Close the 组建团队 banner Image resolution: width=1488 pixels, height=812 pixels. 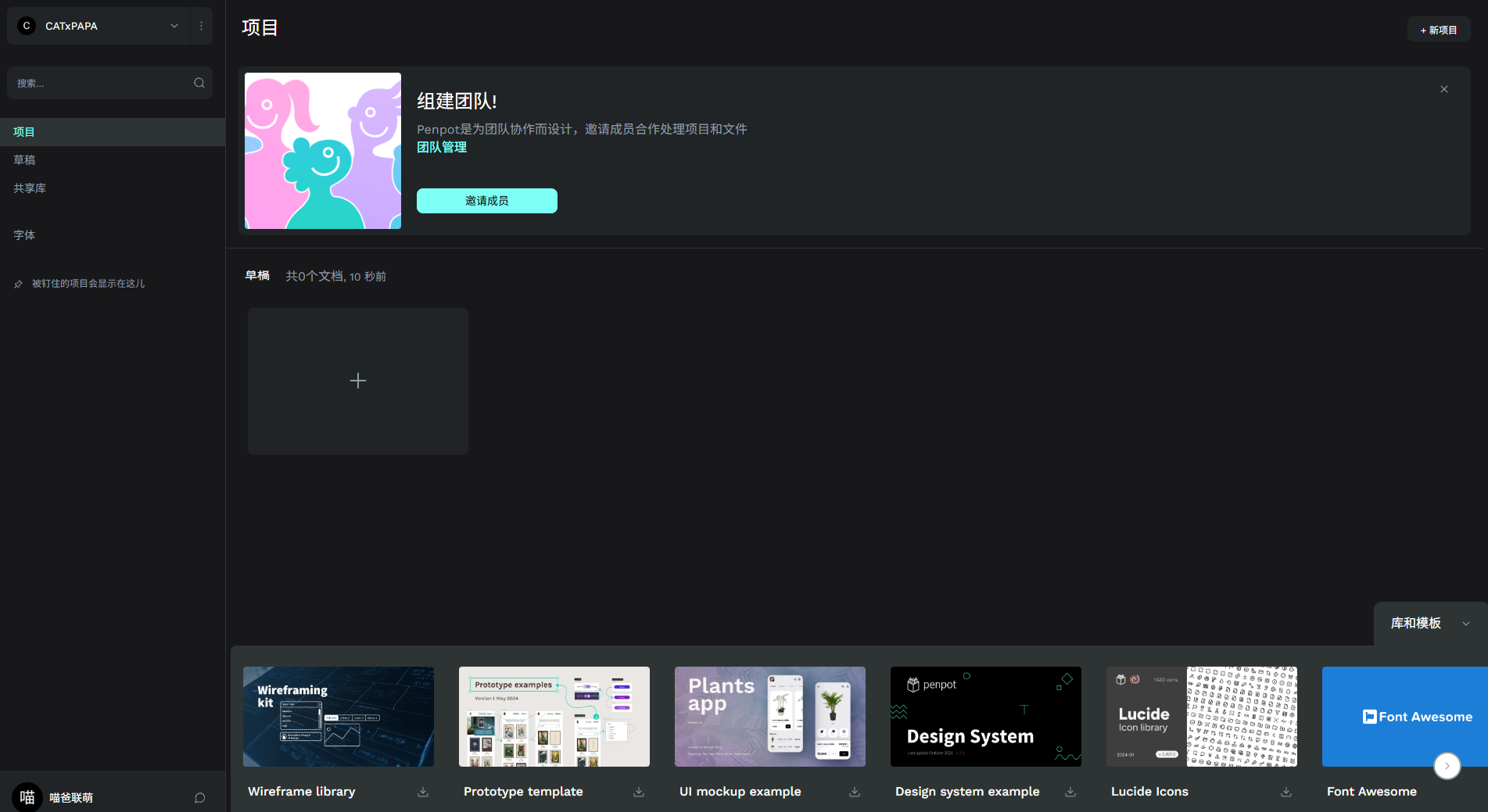pyautogui.click(x=1444, y=89)
